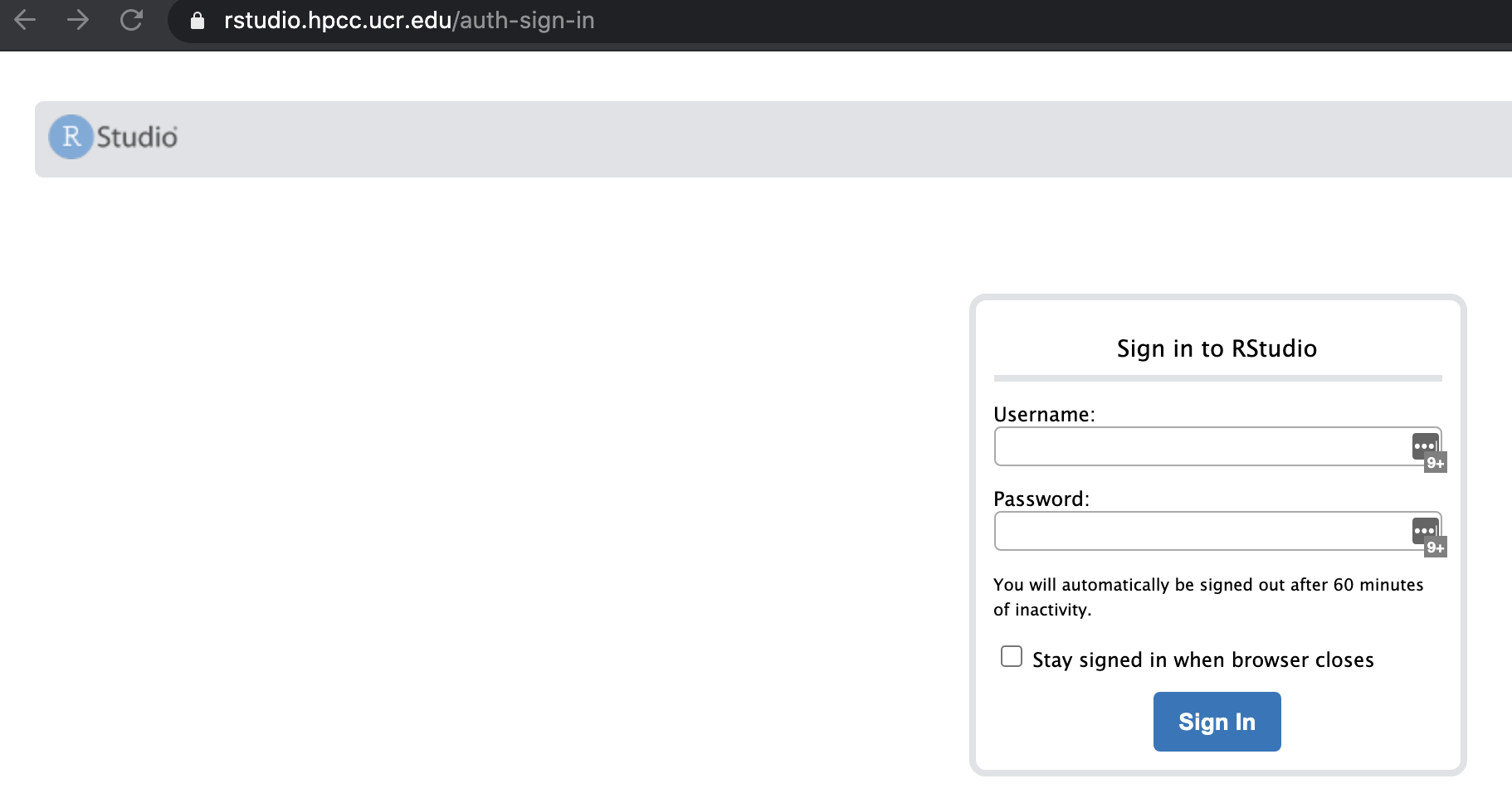Image resolution: width=1512 pixels, height=803 pixels.
Task: Click the browser back arrow
Action: coord(25,20)
